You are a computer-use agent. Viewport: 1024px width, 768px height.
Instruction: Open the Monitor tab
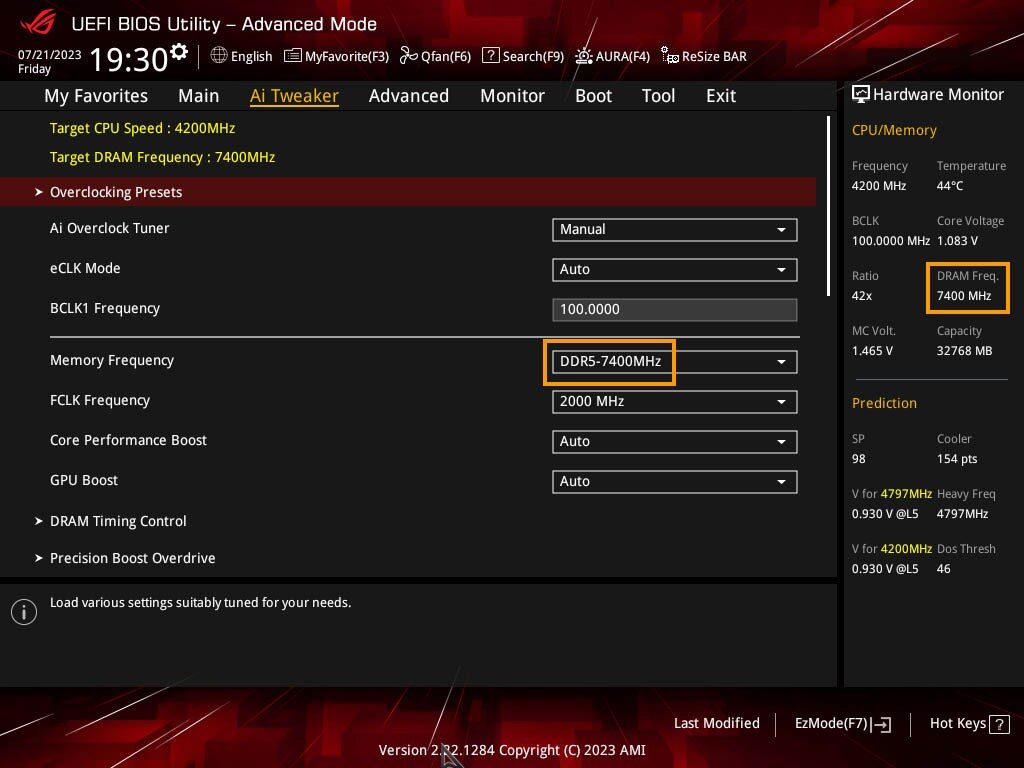tap(513, 96)
